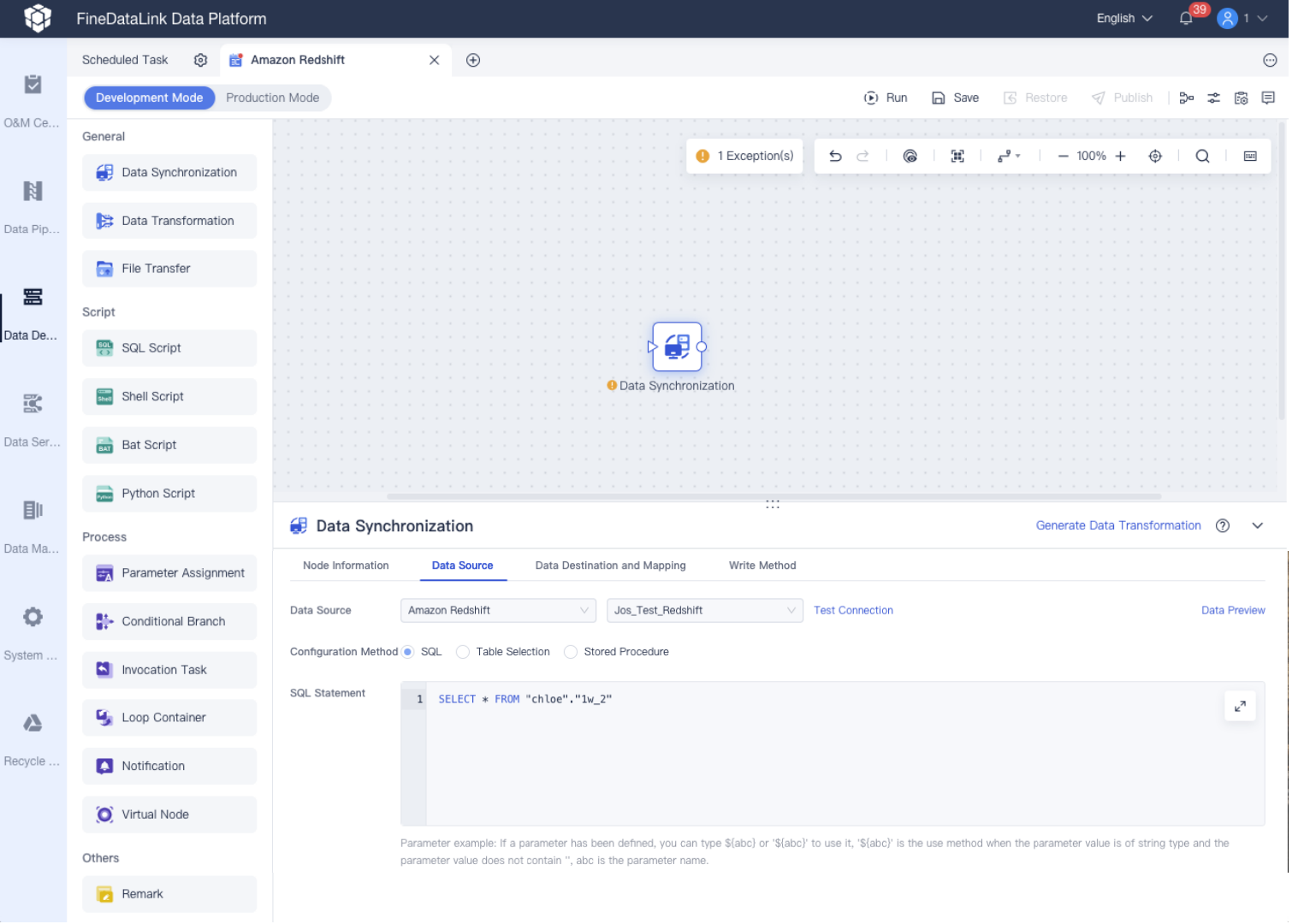Select the Data Synchronization node on canvas
1292x924 pixels.
pos(677,346)
